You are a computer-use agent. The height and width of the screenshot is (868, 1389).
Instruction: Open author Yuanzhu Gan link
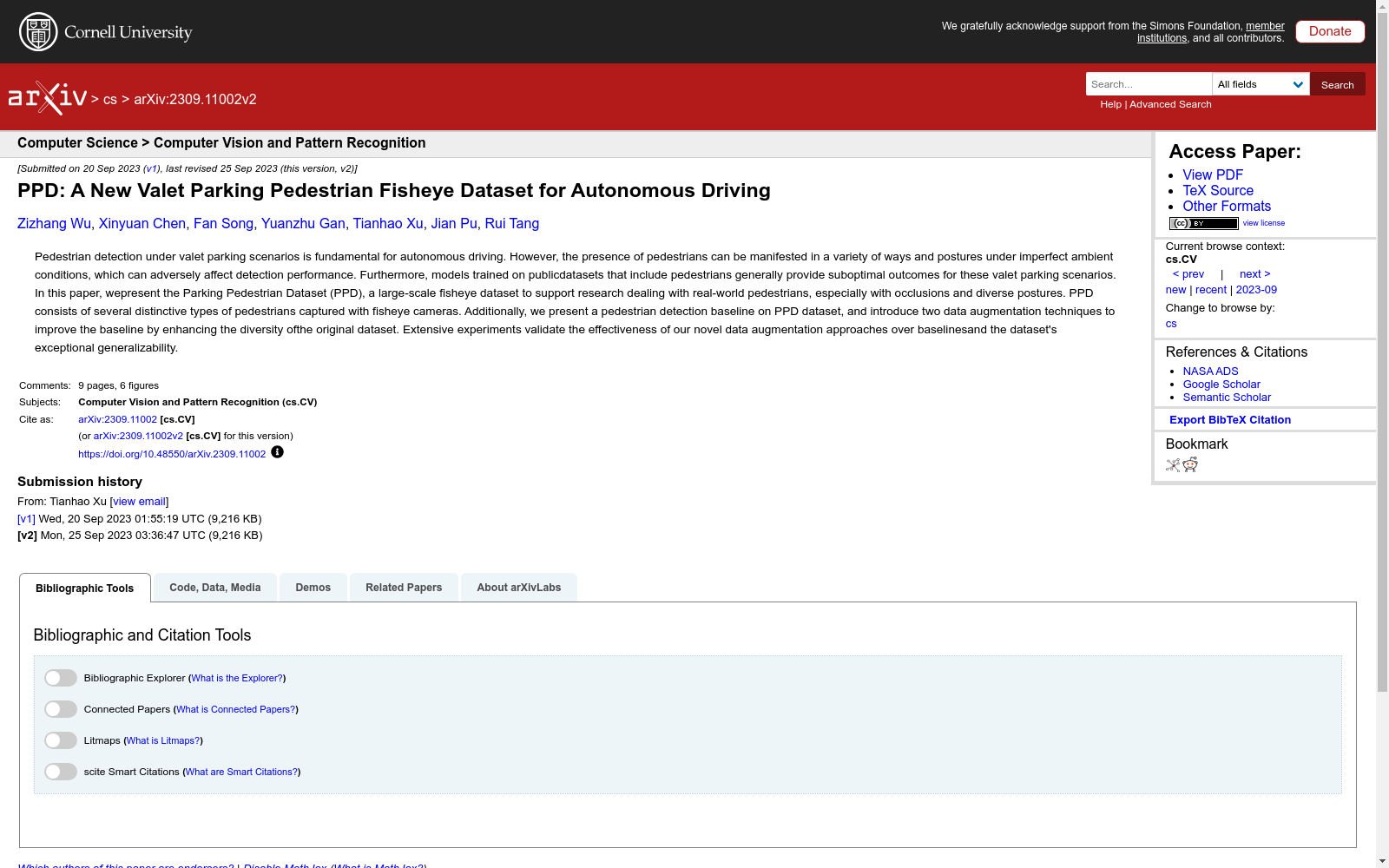coord(303,223)
